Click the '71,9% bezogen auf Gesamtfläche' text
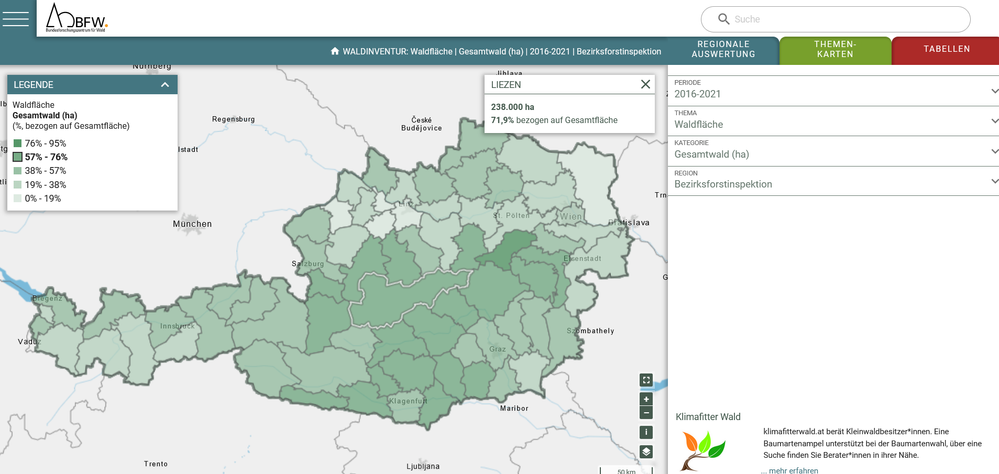The width and height of the screenshot is (999, 474). [x=554, y=120]
